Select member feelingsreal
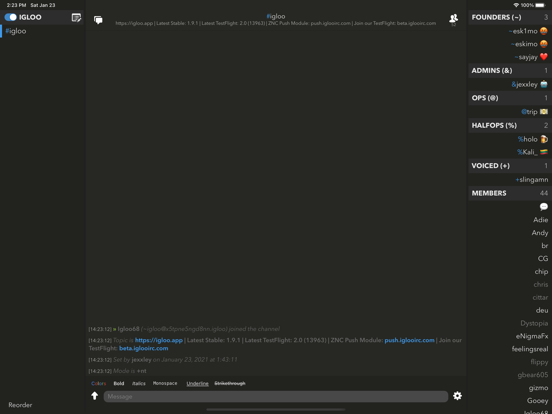The image size is (552, 414). (x=530, y=349)
